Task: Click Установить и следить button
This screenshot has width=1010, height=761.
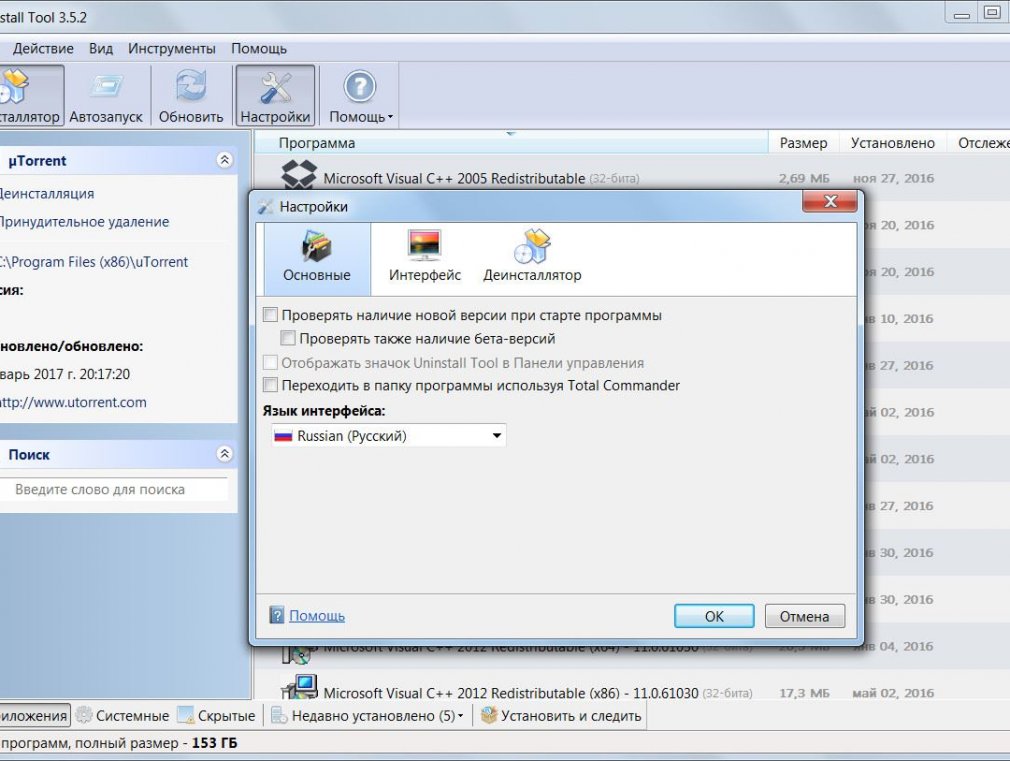Action: pyautogui.click(x=561, y=716)
